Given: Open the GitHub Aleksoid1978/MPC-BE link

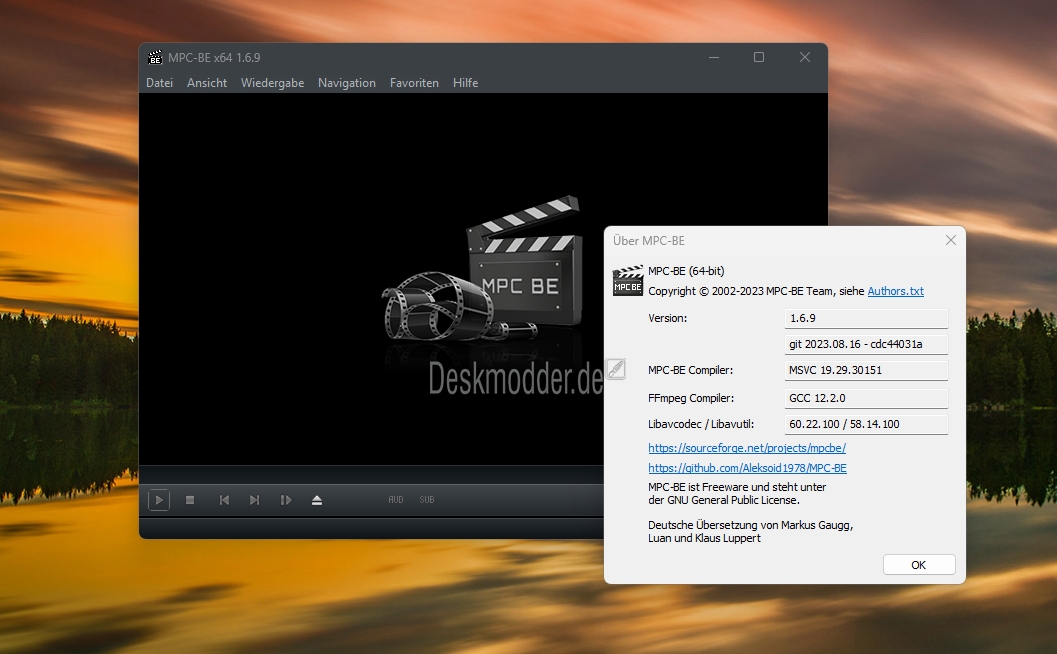Looking at the screenshot, I should coord(748,468).
